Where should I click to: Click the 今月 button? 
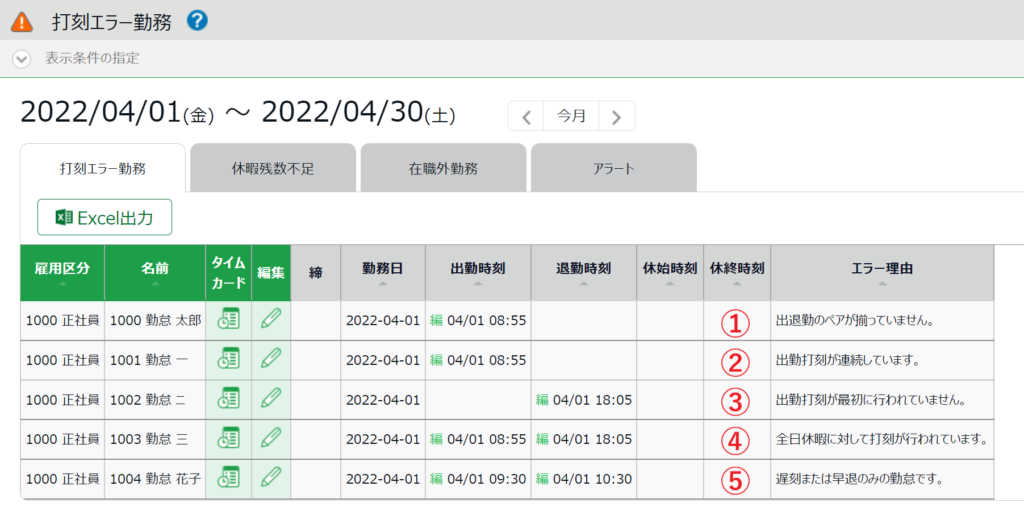pos(571,116)
